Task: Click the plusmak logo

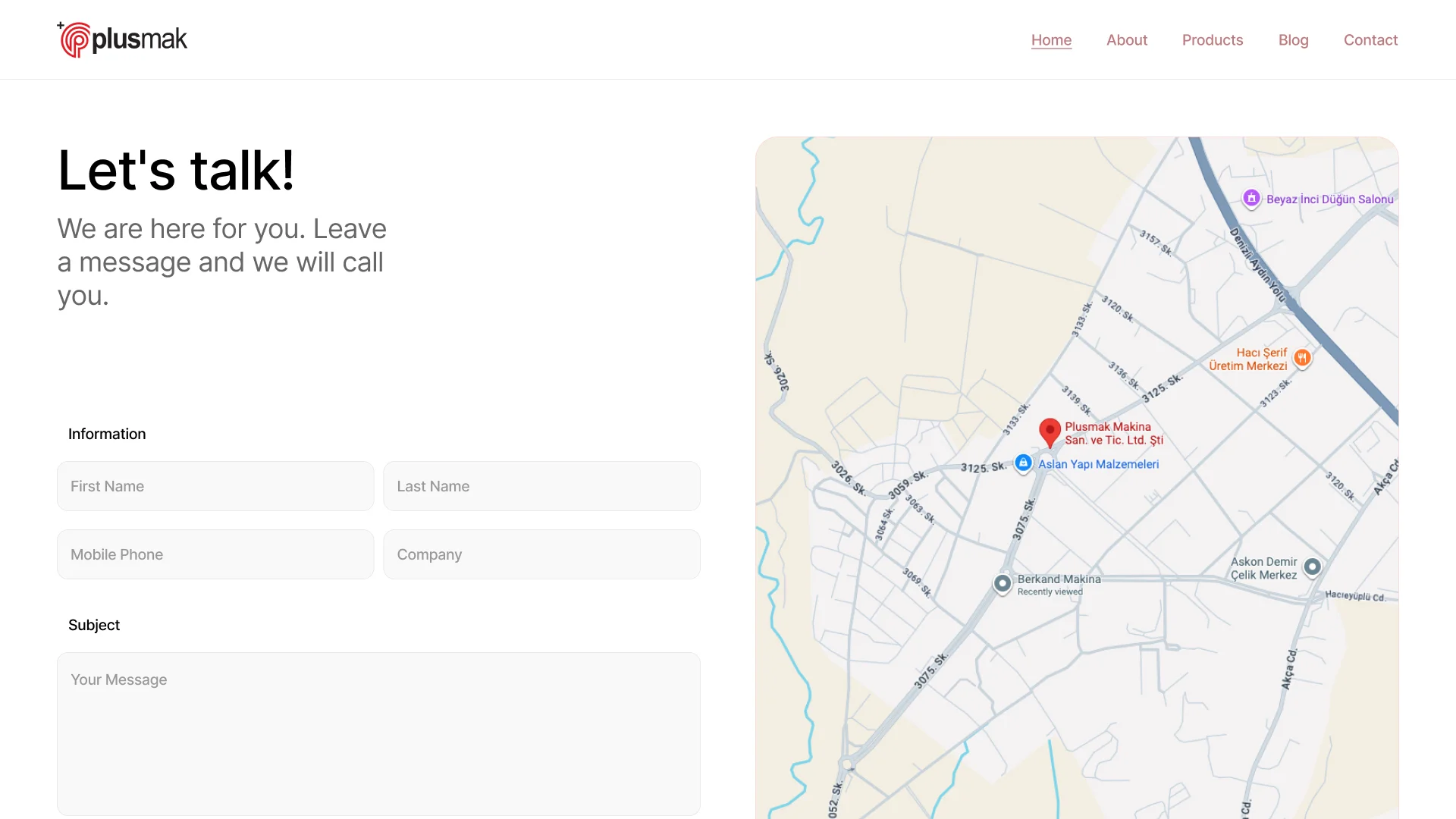Action: click(122, 39)
